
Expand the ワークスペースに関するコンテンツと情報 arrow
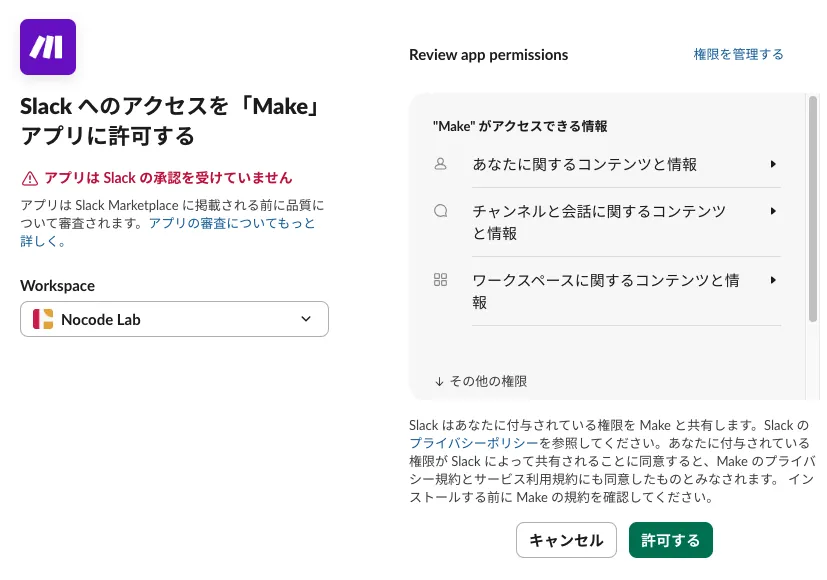(773, 280)
